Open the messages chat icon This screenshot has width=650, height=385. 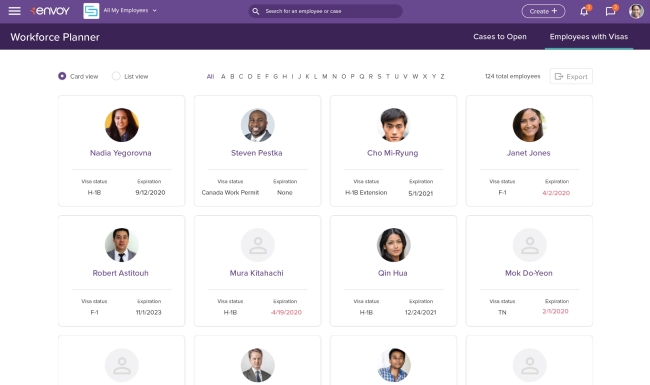(610, 11)
